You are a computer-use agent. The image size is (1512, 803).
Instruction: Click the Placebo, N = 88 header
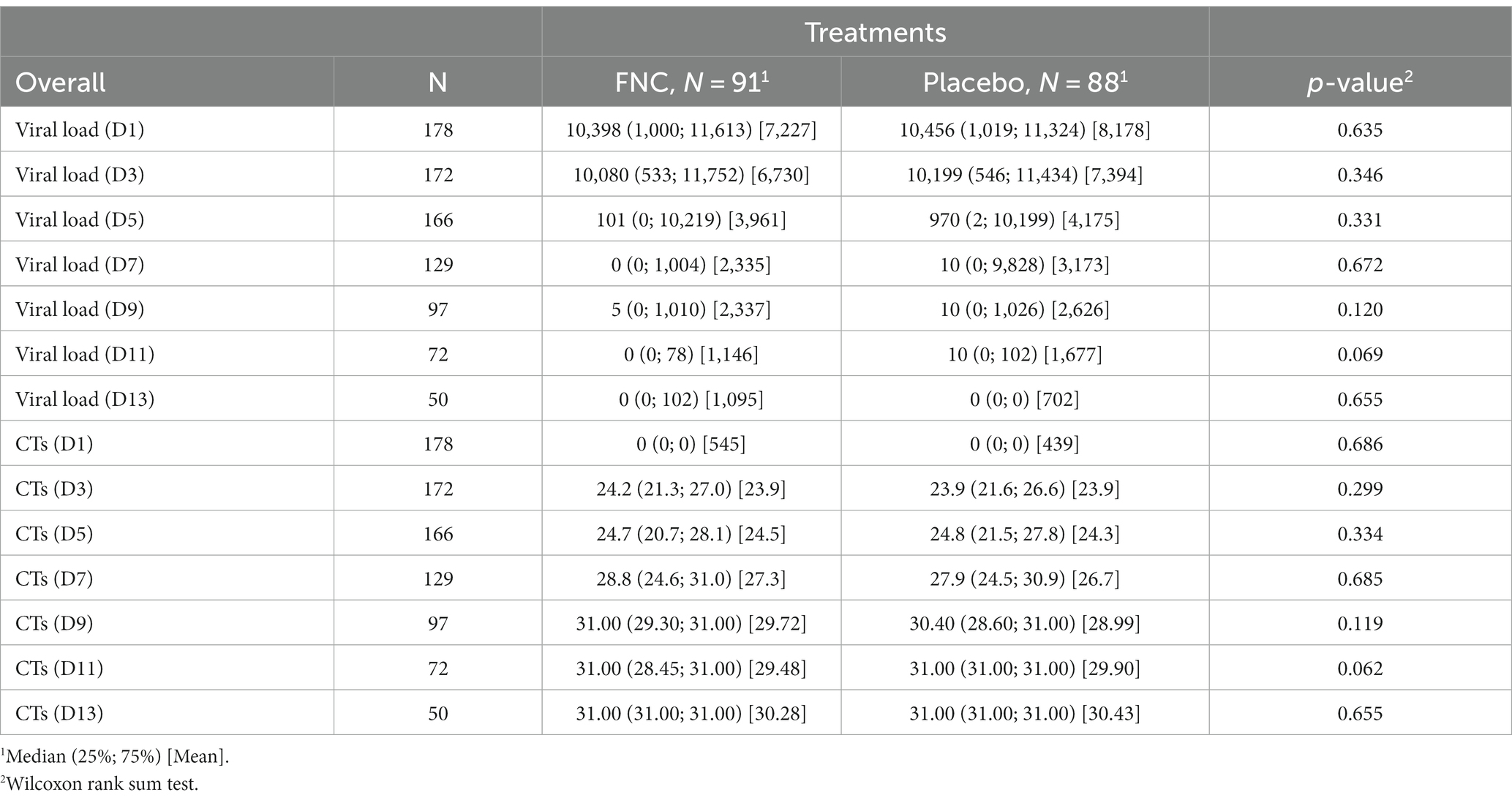pyautogui.click(x=1025, y=82)
